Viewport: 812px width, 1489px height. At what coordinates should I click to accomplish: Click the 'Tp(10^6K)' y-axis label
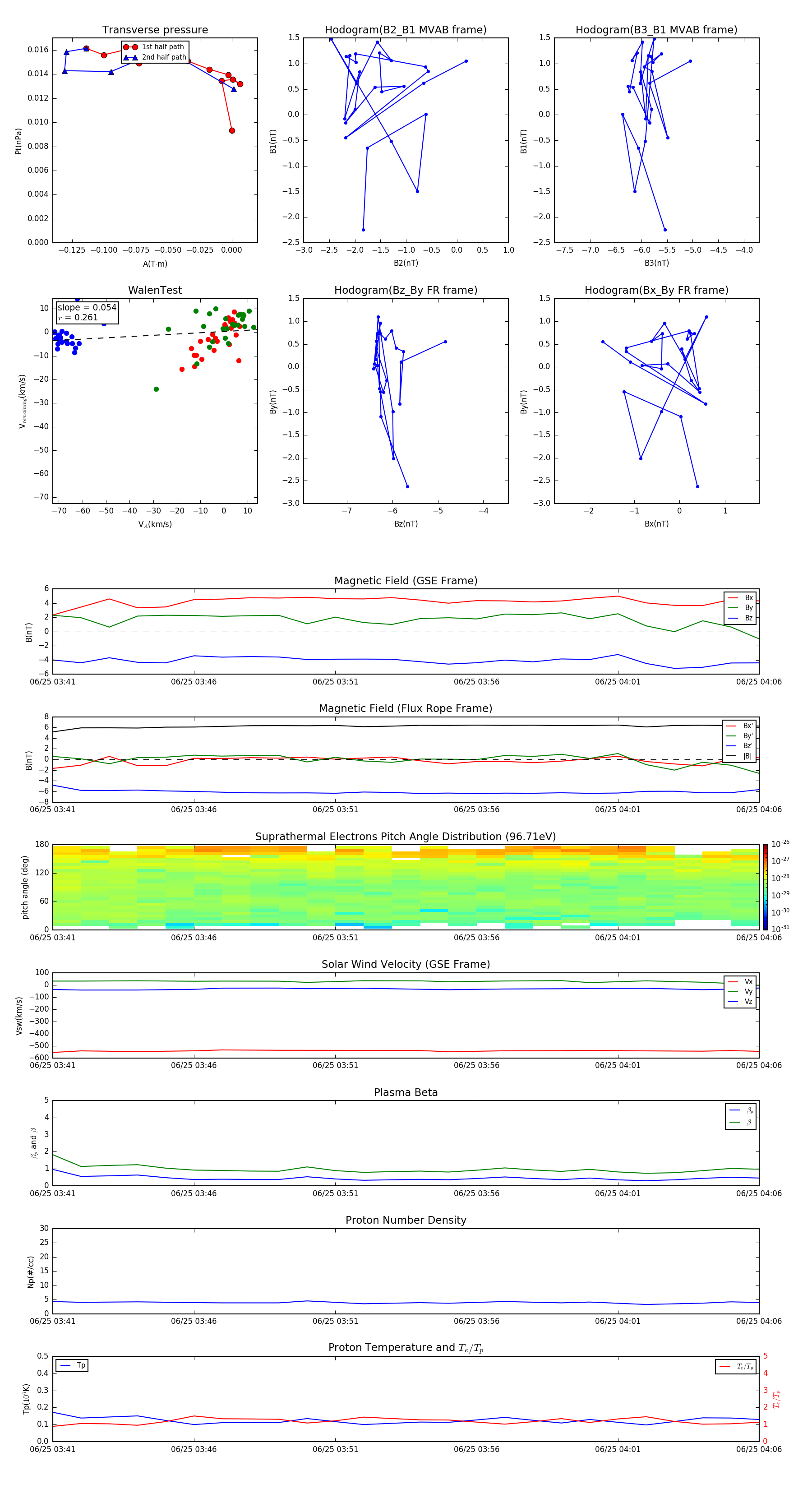26,1399
